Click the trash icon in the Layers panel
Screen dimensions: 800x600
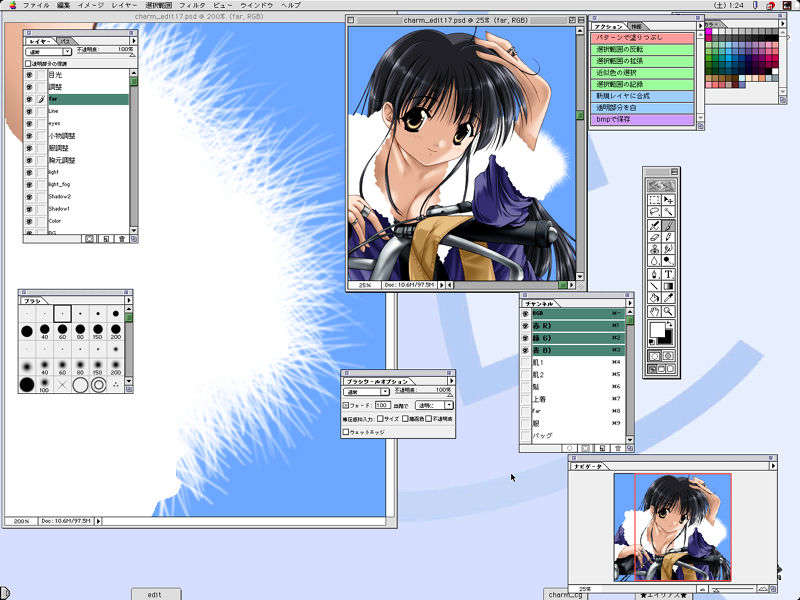point(121,239)
